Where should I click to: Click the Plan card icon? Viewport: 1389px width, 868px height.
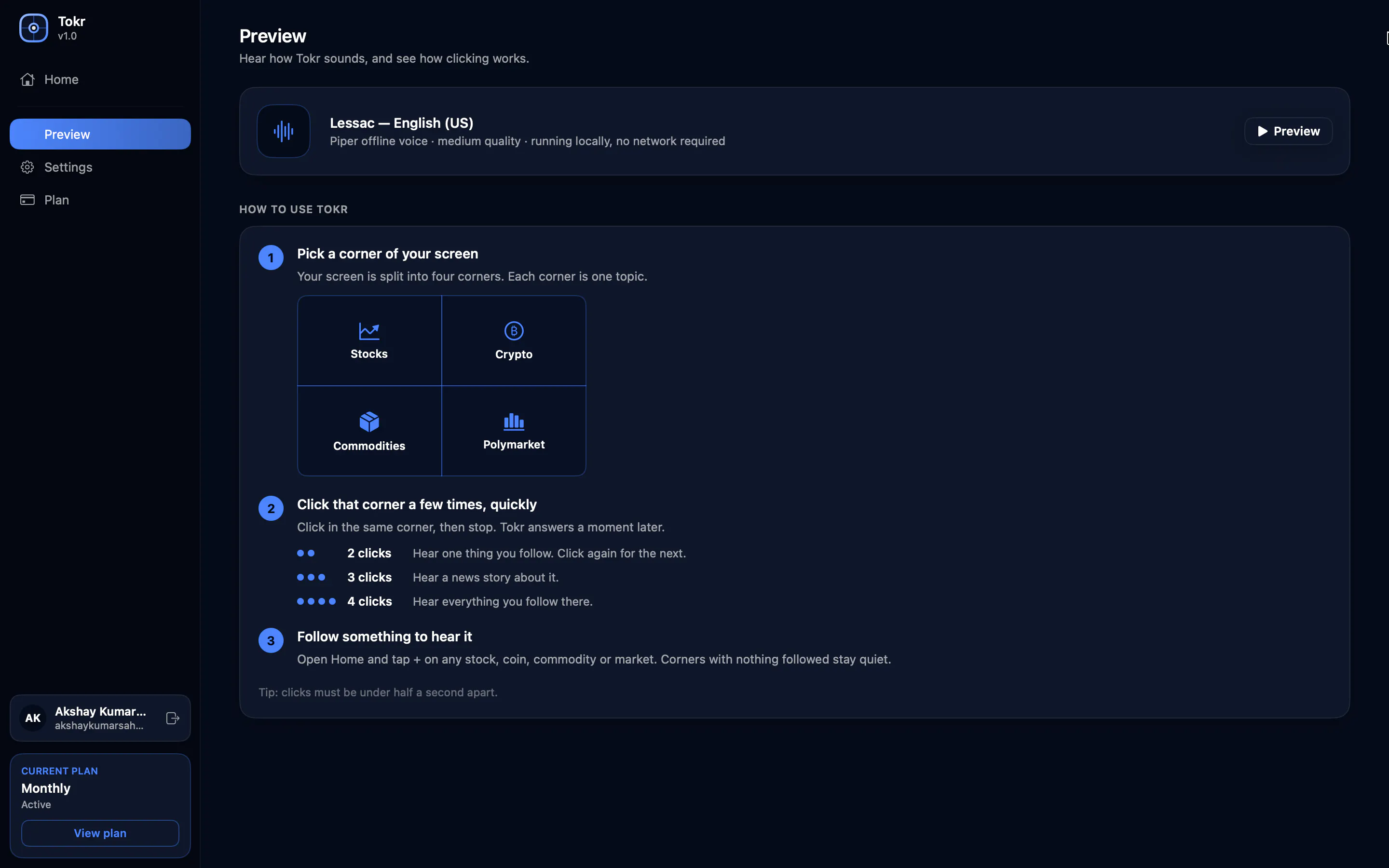click(27, 200)
